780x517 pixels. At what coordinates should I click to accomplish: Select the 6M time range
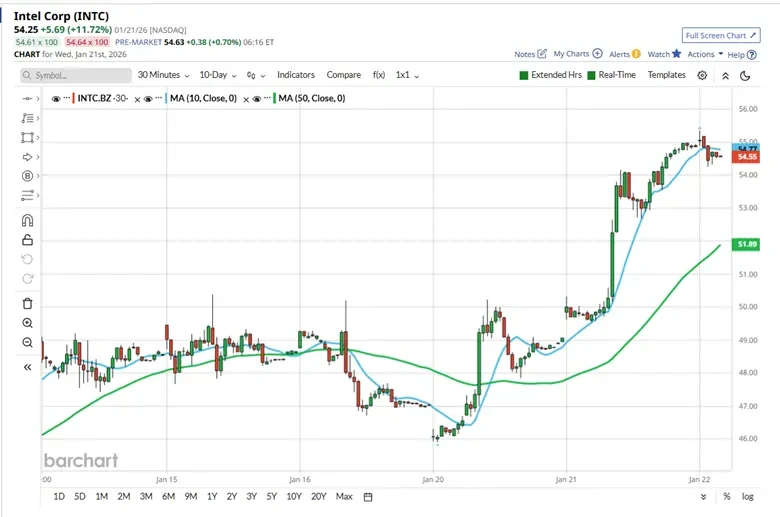pos(168,497)
